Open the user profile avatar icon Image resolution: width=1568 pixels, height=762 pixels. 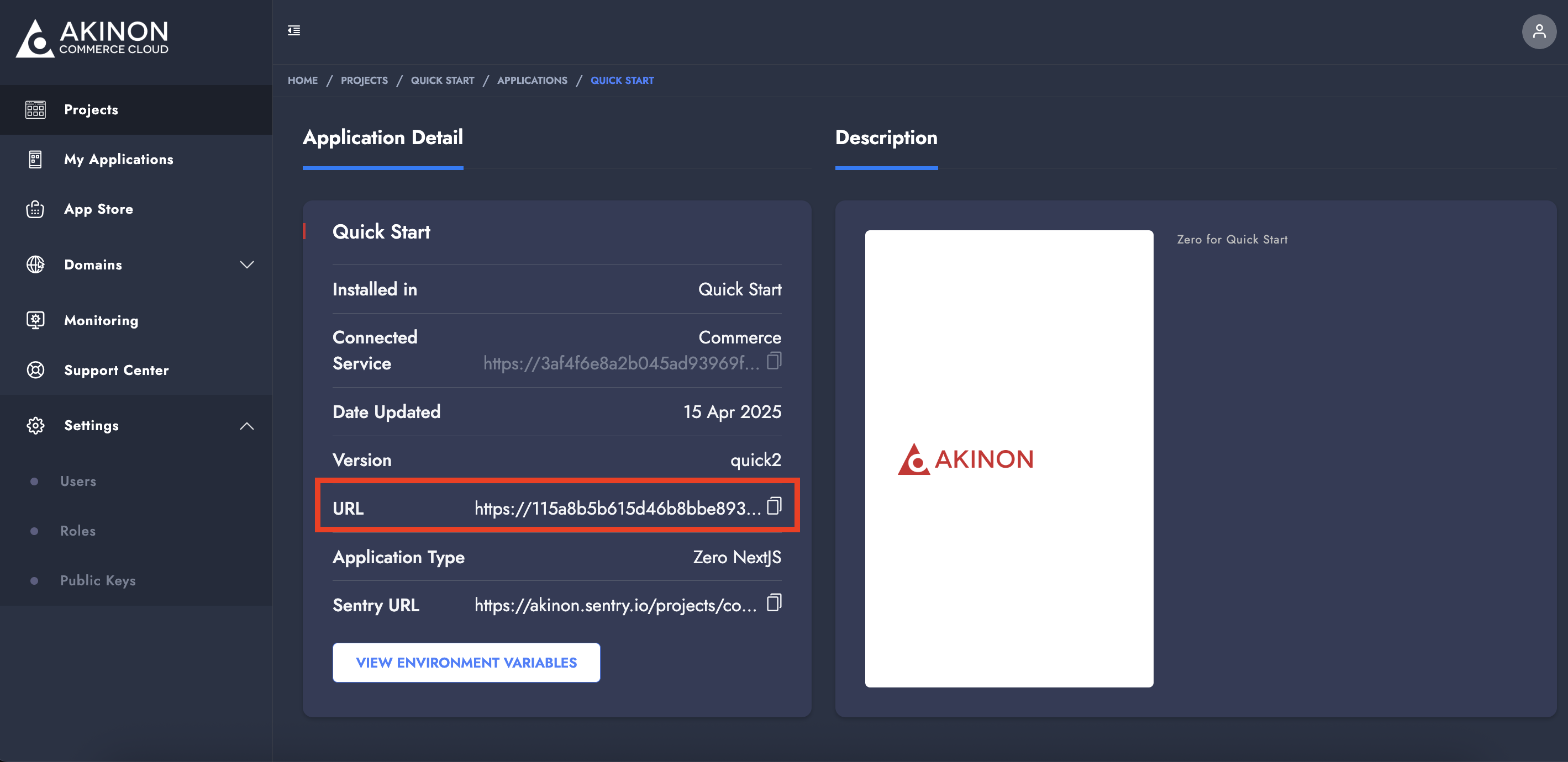1538,31
